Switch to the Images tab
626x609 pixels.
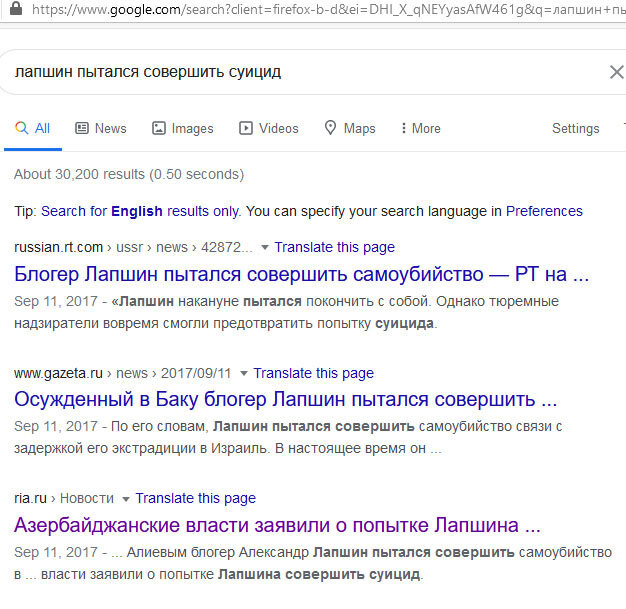(x=182, y=128)
